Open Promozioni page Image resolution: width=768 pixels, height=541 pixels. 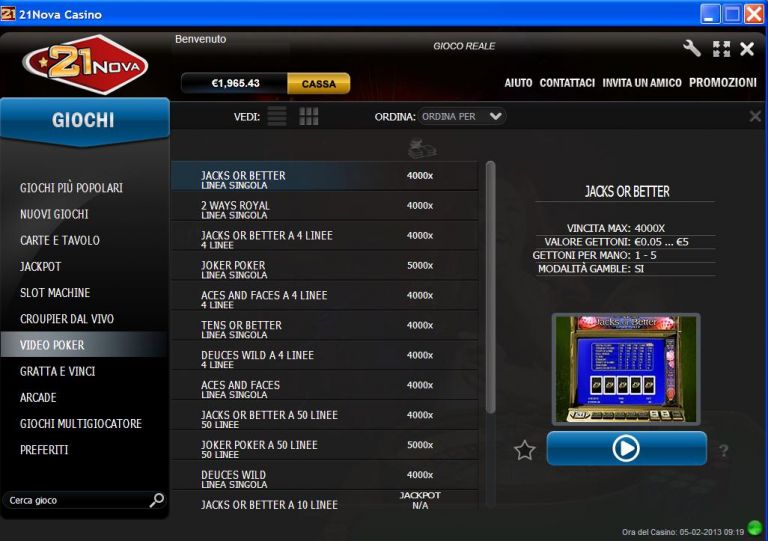722,83
